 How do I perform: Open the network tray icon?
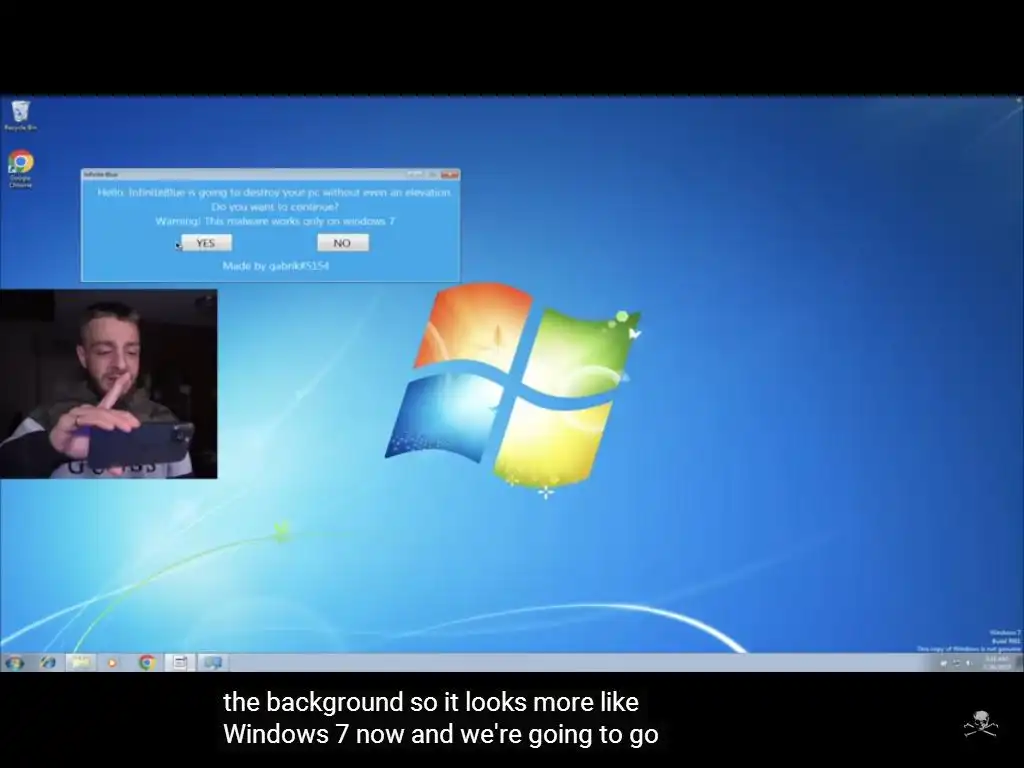957,663
